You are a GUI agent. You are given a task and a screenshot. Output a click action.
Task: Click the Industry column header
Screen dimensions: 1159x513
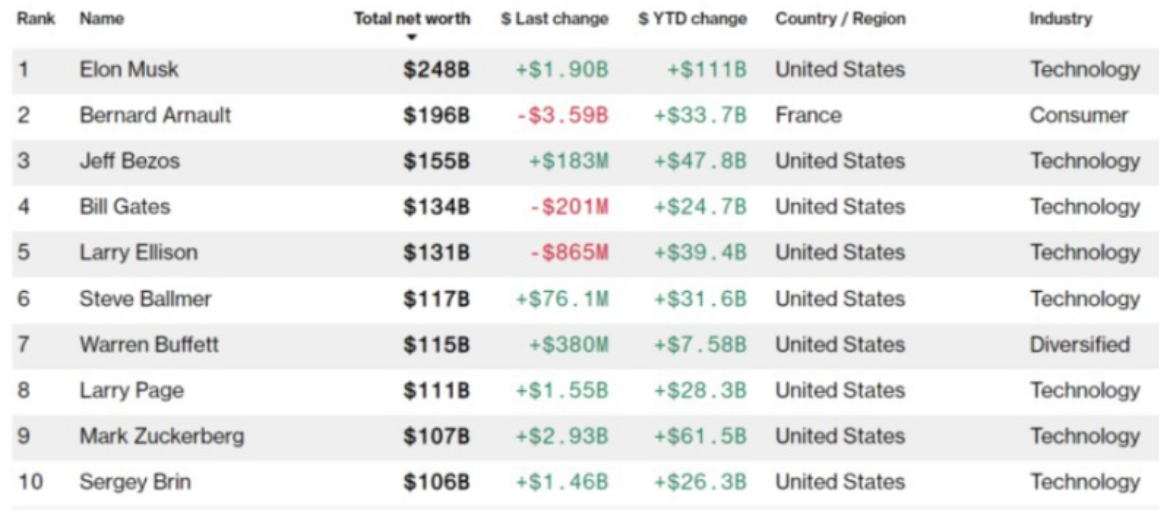click(1061, 19)
